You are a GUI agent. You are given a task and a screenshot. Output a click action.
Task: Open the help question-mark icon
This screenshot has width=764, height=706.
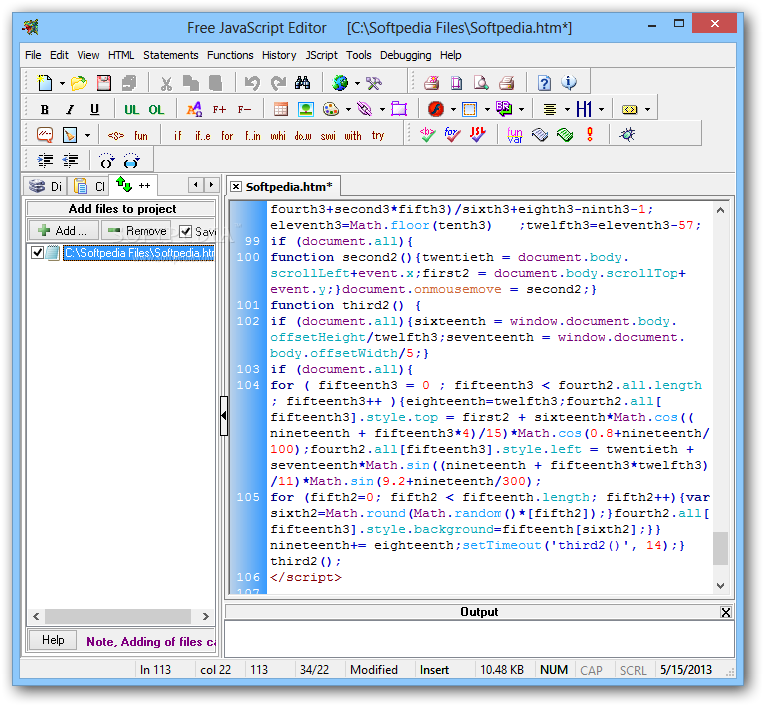tap(544, 83)
